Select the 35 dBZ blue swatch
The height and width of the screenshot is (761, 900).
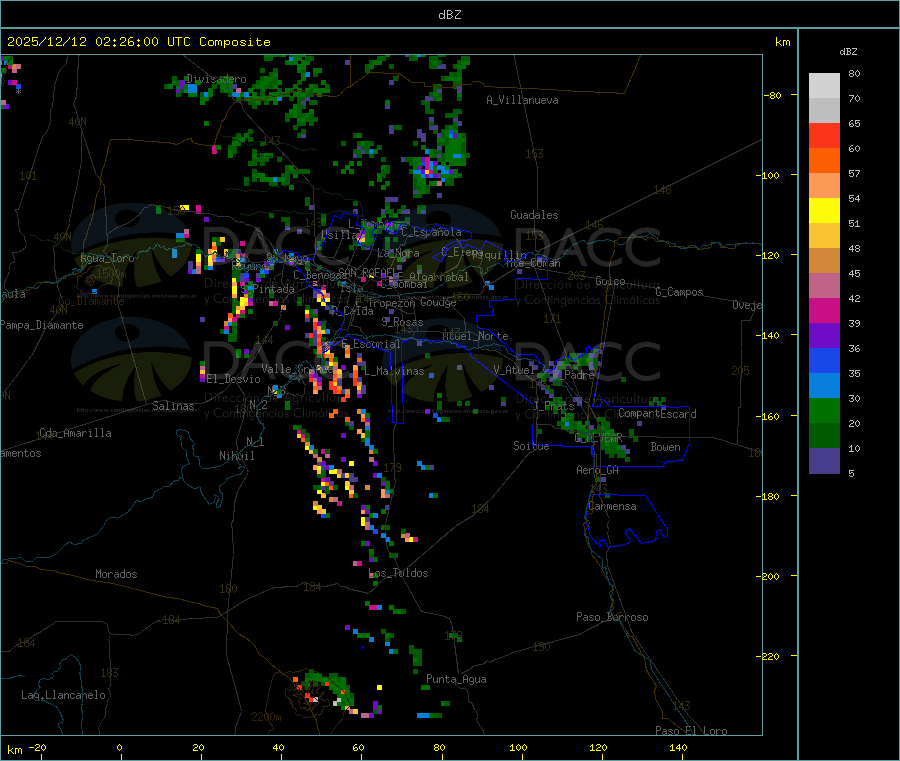point(824,360)
